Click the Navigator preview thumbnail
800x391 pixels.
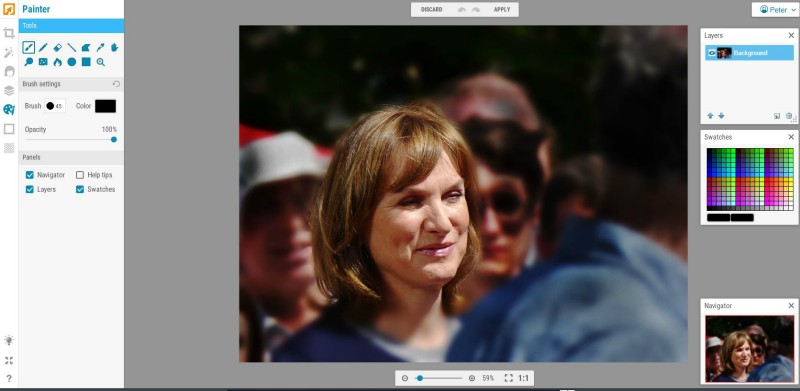[x=749, y=349]
